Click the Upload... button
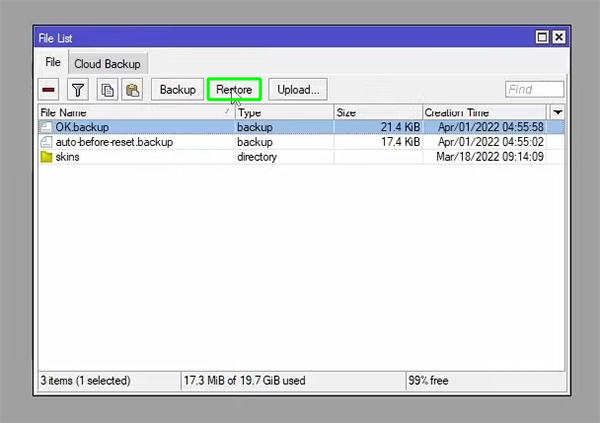 (298, 90)
